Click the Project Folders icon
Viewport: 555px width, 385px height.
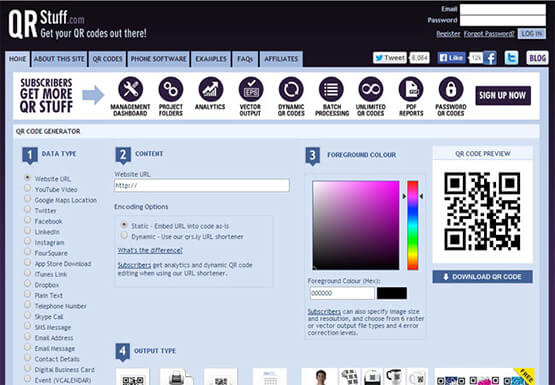(x=171, y=89)
